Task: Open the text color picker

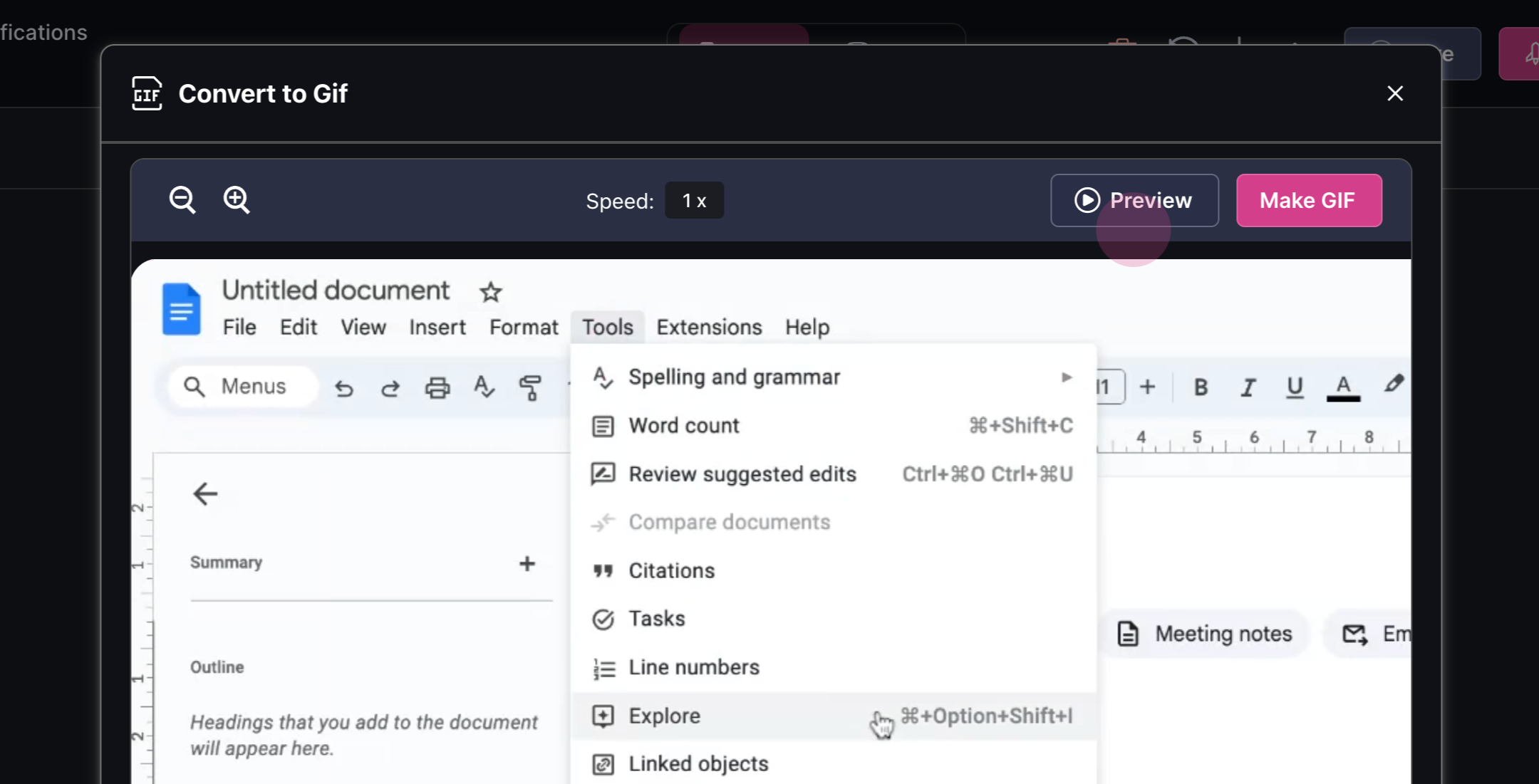Action: point(1343,387)
